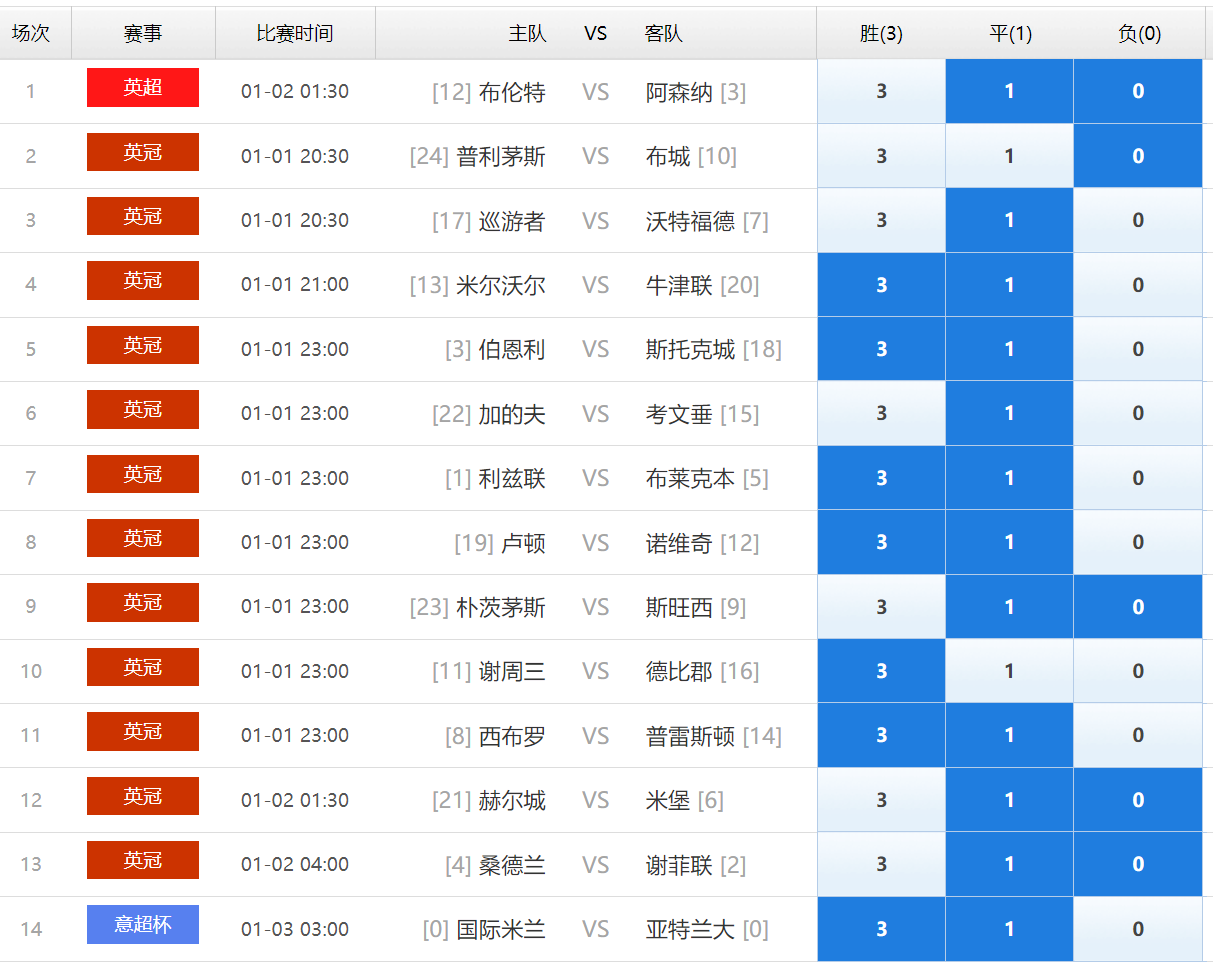Toggle loss (0) for 普利茅斯 vs 布城
Viewport: 1213px width, 971px height.
pos(1138,156)
